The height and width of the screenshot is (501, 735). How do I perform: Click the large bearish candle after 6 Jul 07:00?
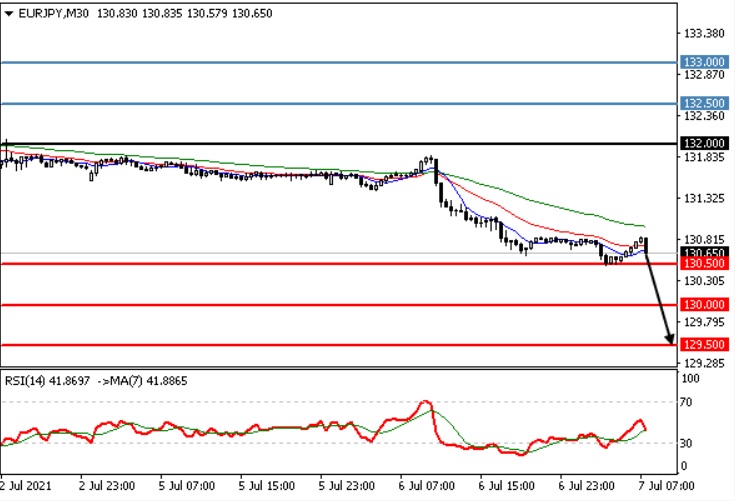pos(436,172)
